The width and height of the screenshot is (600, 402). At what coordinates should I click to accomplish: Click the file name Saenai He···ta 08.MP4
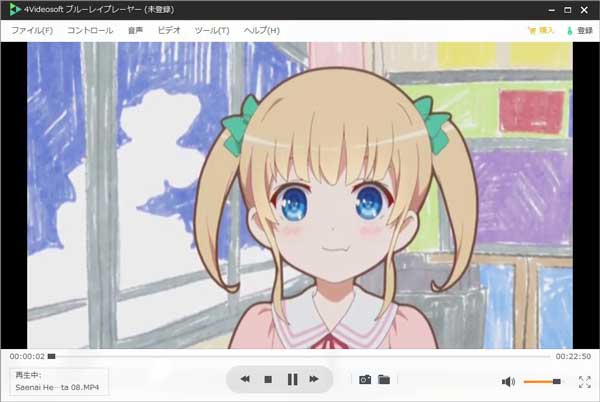(x=57, y=387)
